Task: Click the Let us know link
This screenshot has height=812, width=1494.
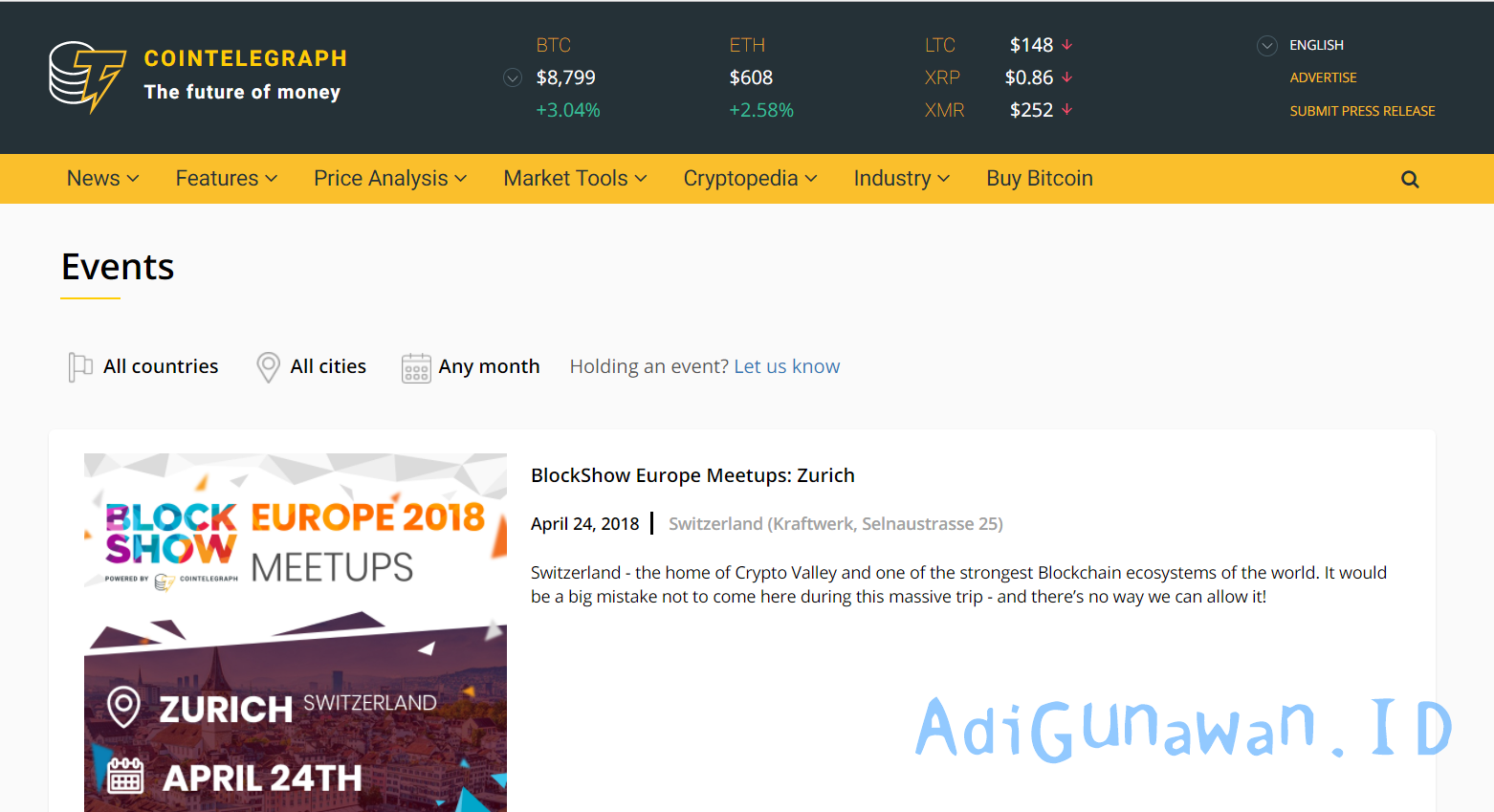Action: tap(787, 366)
